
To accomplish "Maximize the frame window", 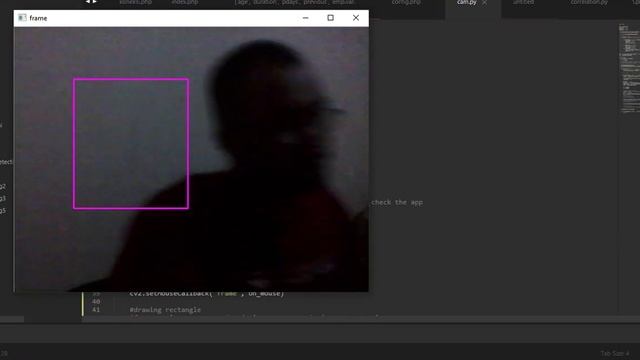I will pyautogui.click(x=331, y=18).
